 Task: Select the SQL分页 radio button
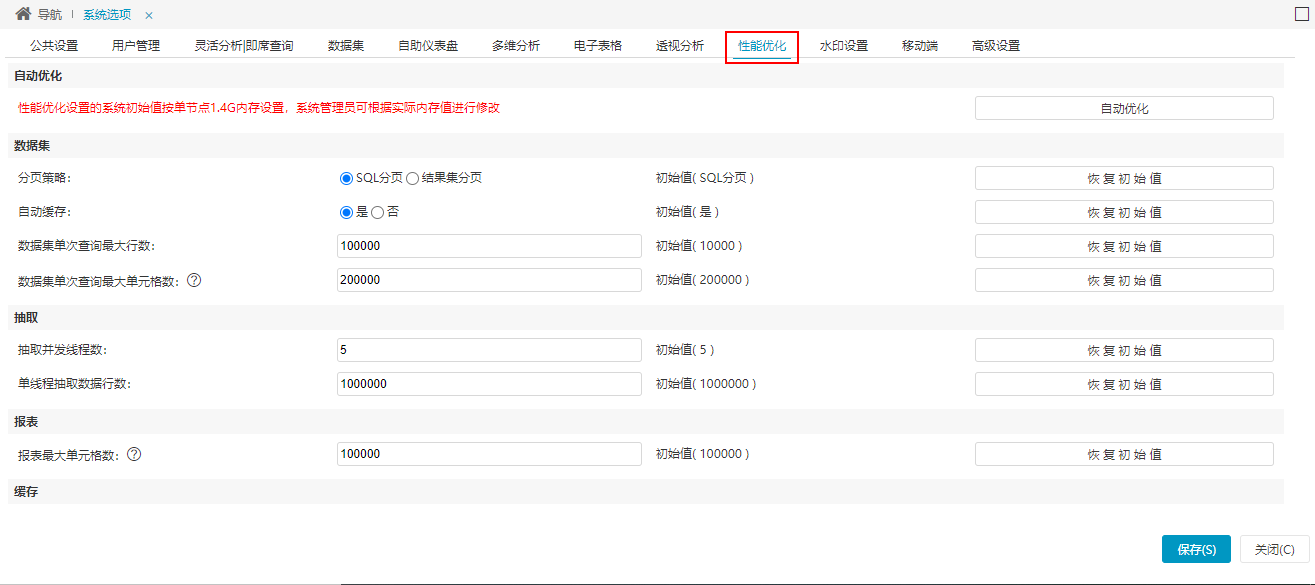347,178
